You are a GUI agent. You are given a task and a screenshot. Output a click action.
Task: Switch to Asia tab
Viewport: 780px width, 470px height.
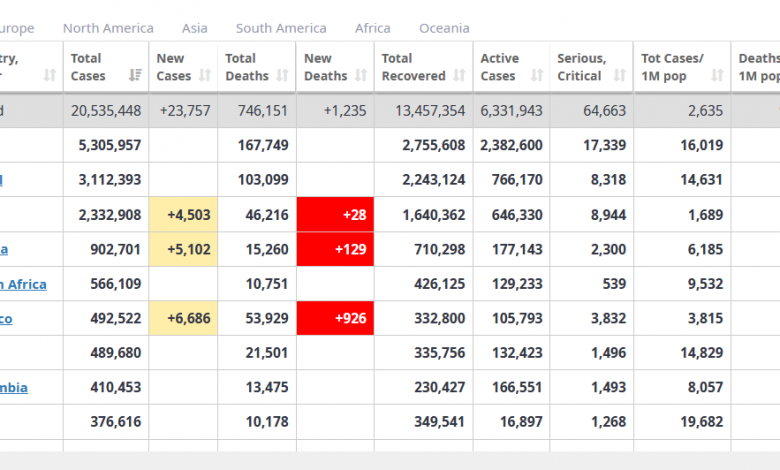point(195,28)
